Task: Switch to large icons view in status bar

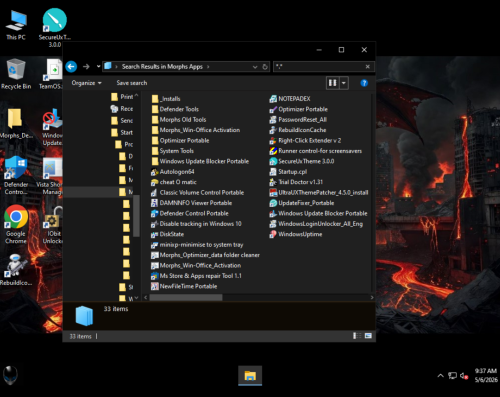Action: point(368,336)
